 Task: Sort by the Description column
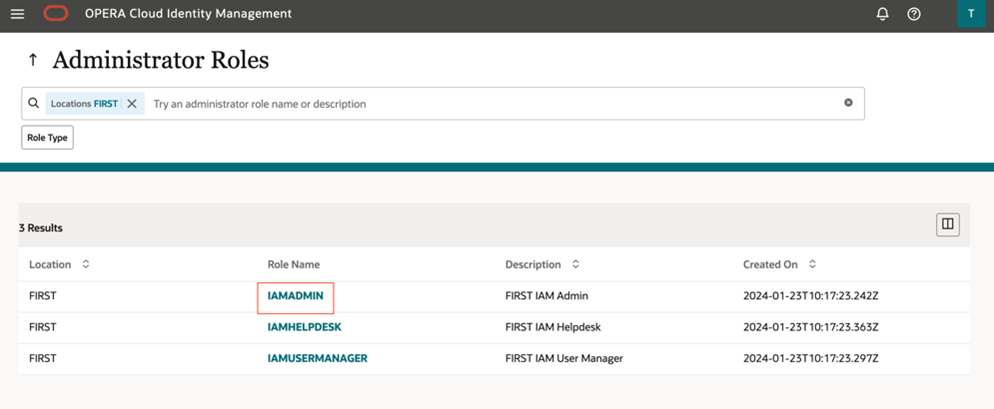pyautogui.click(x=576, y=264)
